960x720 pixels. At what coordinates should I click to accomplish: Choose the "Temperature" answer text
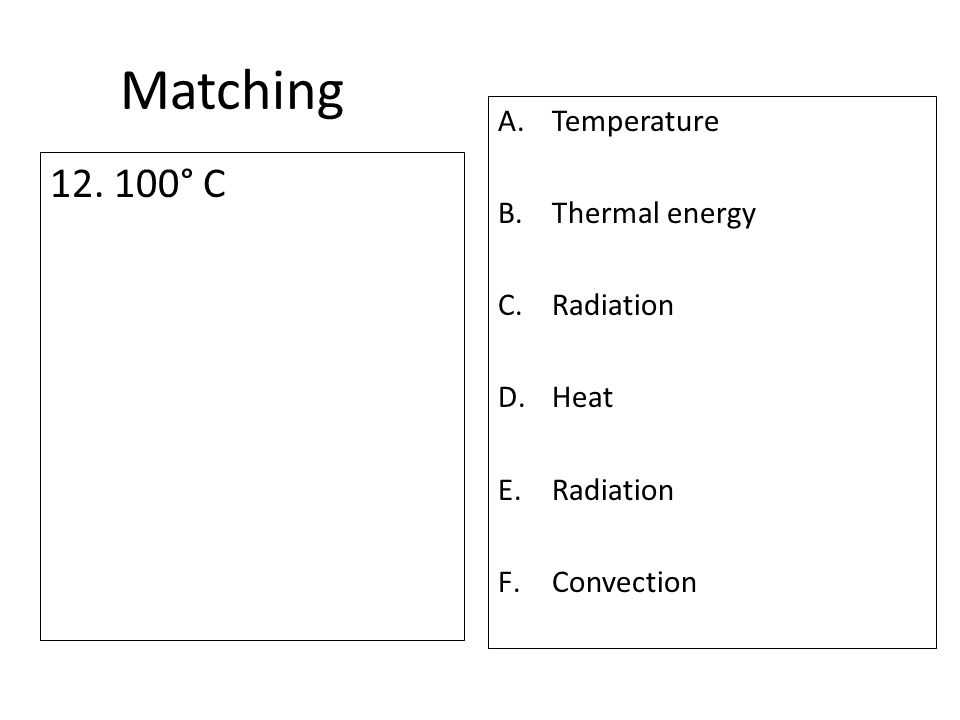(x=635, y=121)
